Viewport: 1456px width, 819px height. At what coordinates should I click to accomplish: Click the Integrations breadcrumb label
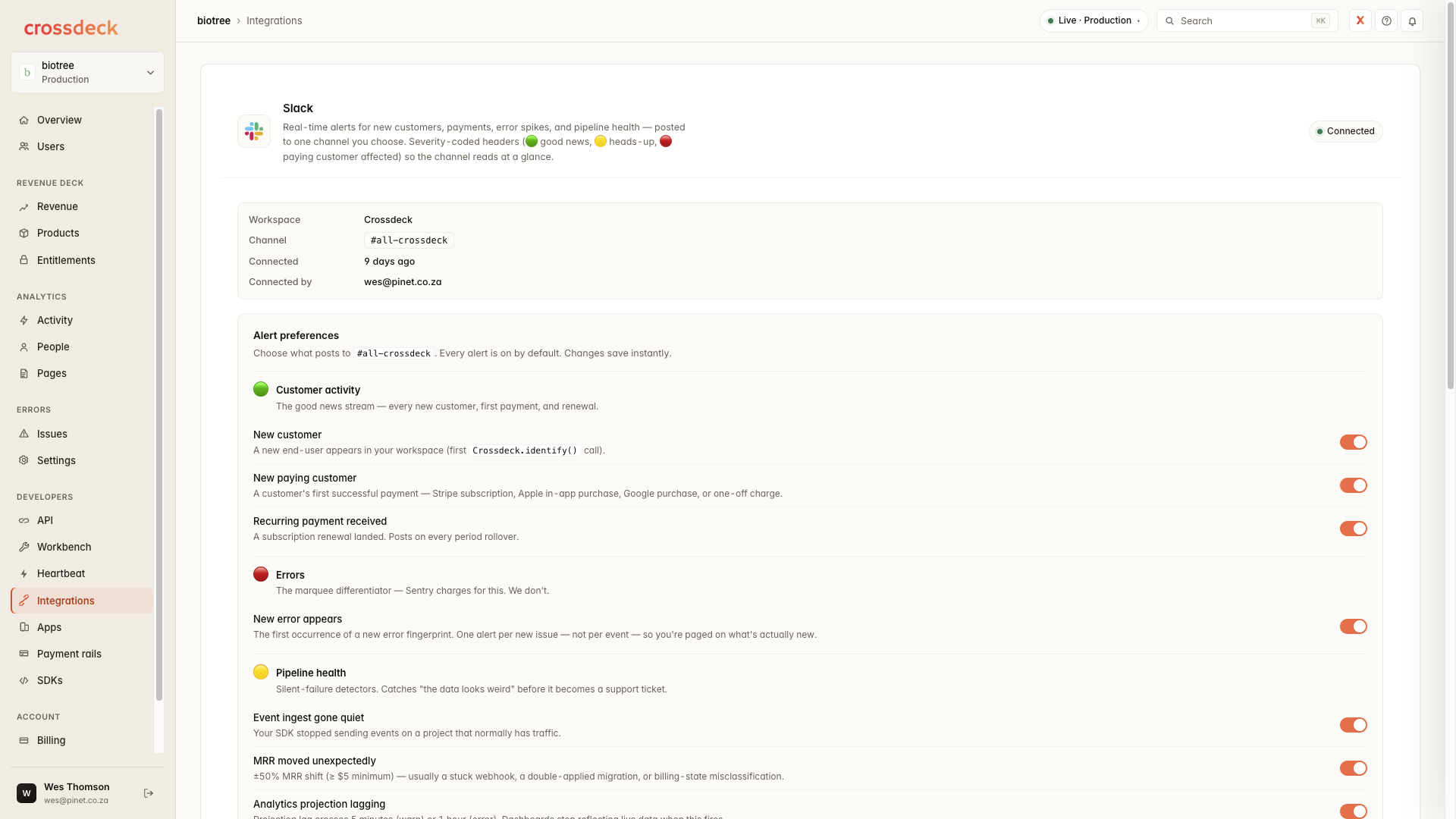tap(274, 21)
